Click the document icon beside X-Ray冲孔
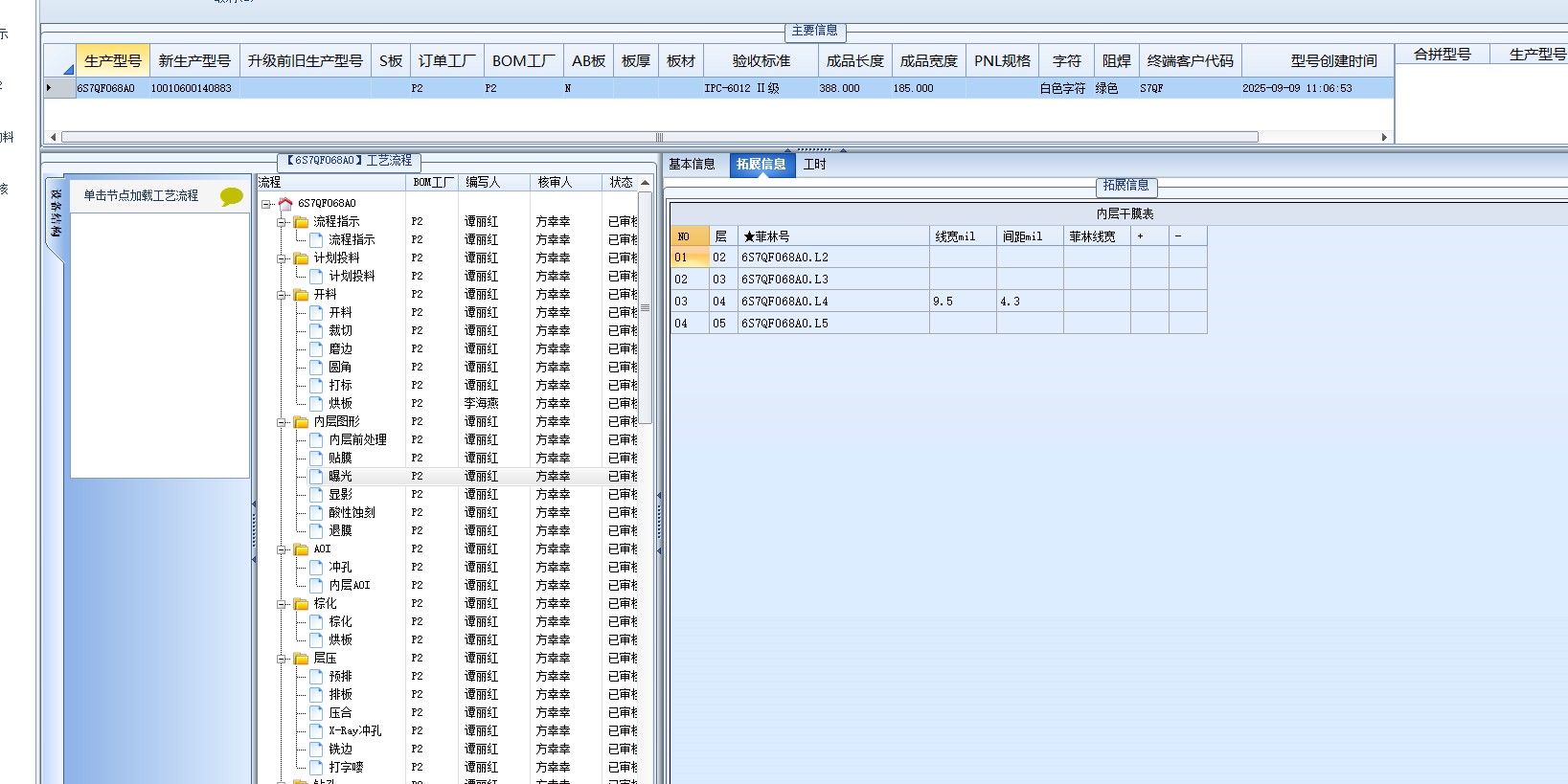Screen dimensions: 1568x784 316,730
